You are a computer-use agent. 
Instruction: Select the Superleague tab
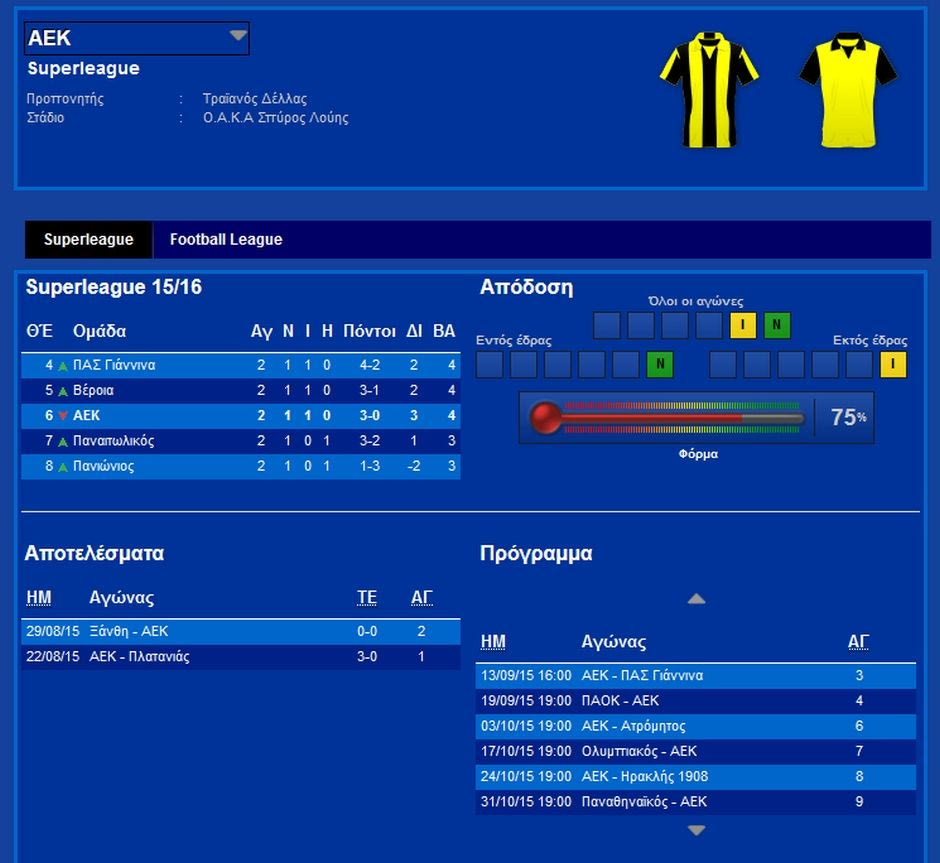coord(88,240)
